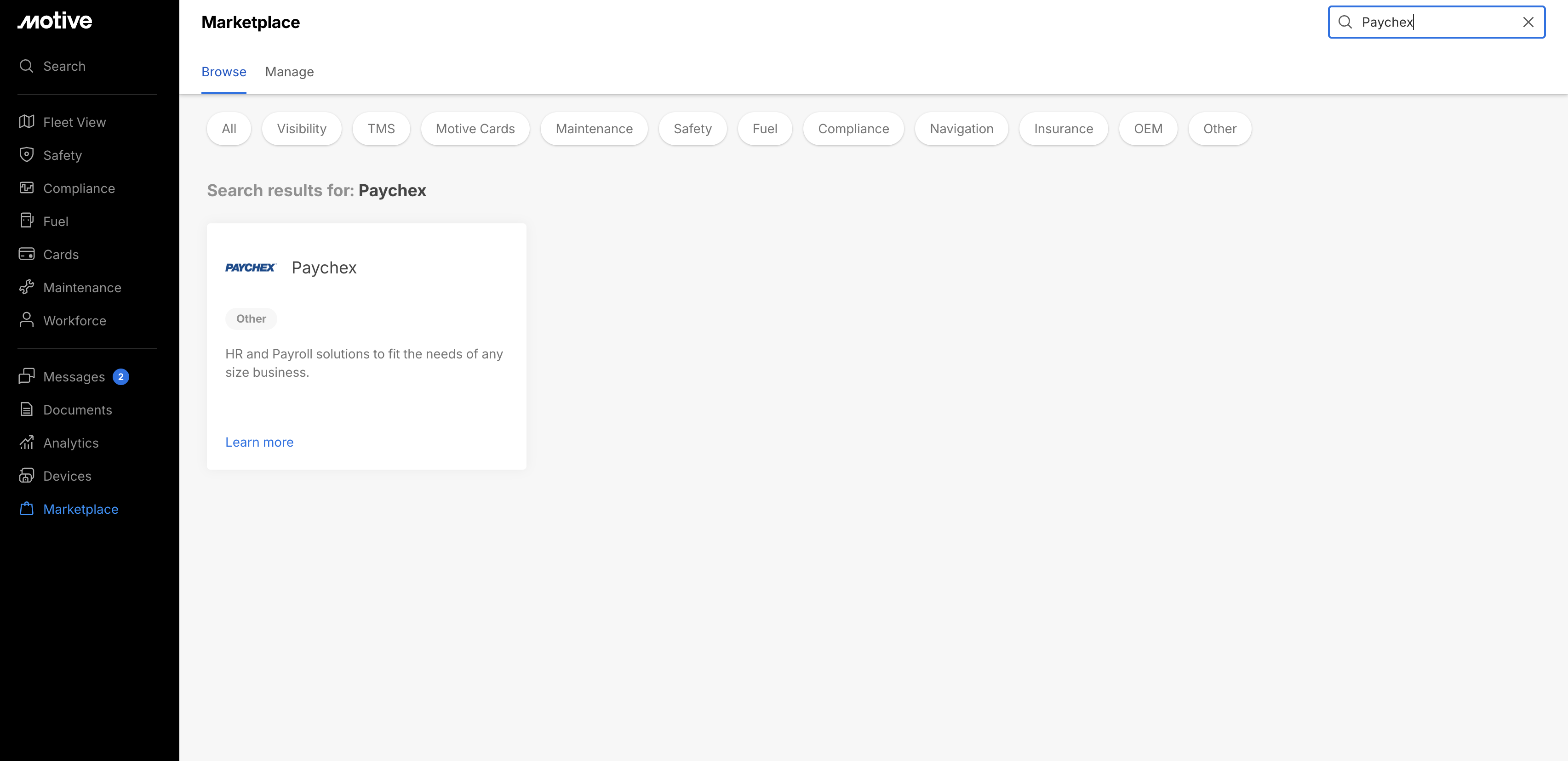Viewport: 1568px width, 761px height.
Task: Open Devices in sidebar
Action: coord(67,476)
